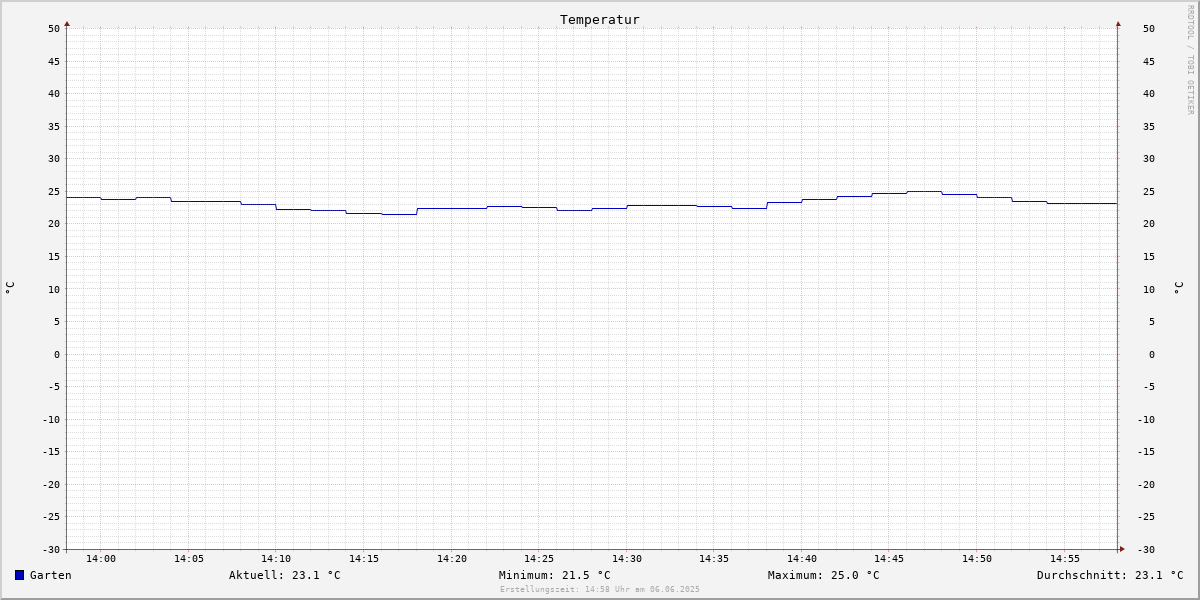Click the 25 label on the right axis
The width and height of the screenshot is (1200, 600).
coord(1149,191)
